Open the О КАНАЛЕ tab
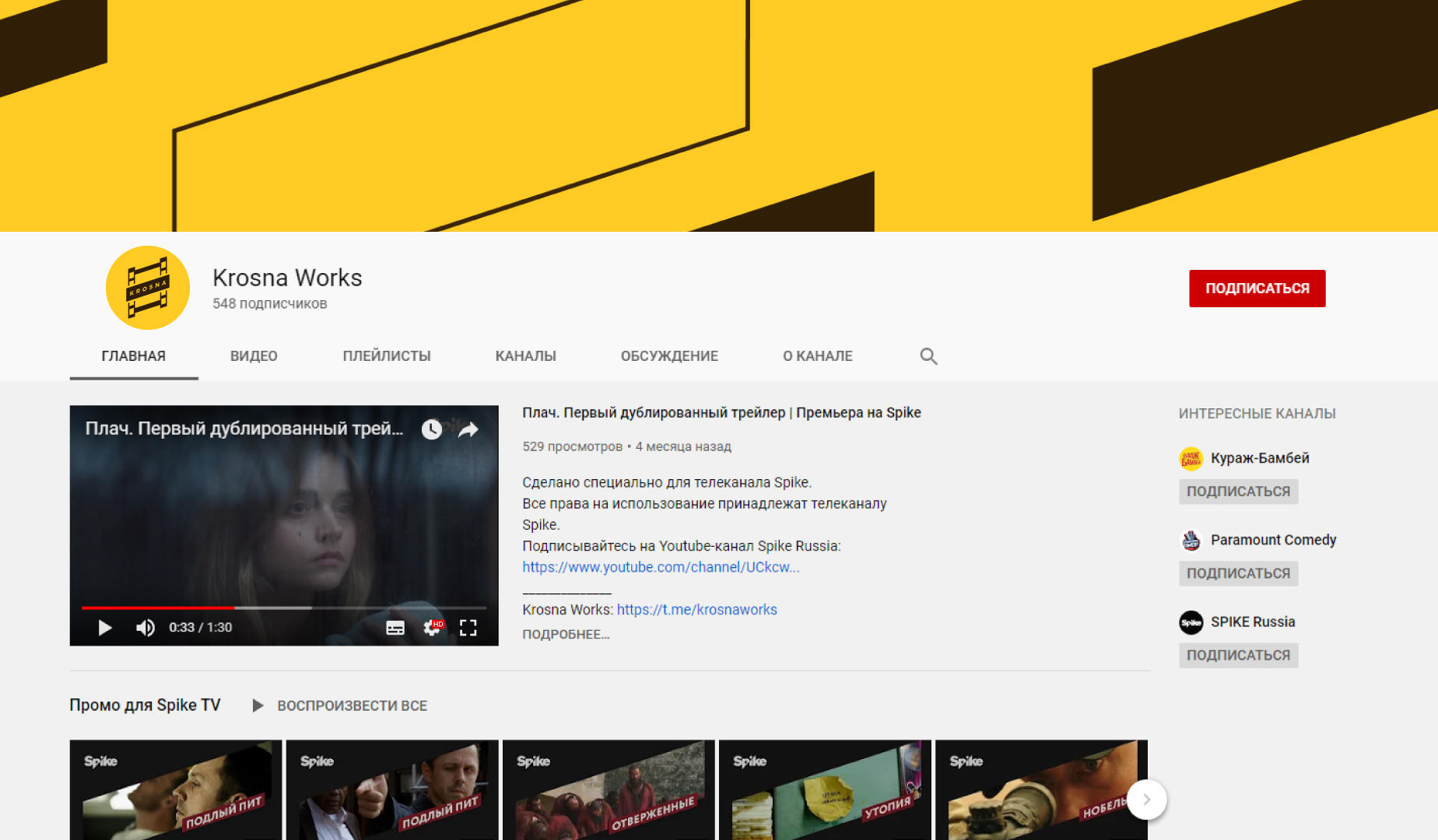The height and width of the screenshot is (840, 1438). tap(818, 356)
